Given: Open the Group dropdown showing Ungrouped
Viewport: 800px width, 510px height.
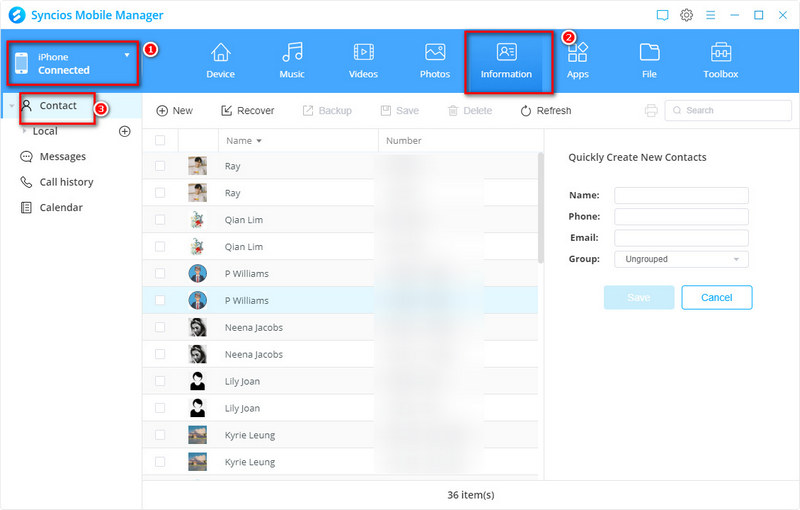Looking at the screenshot, I should [681, 259].
